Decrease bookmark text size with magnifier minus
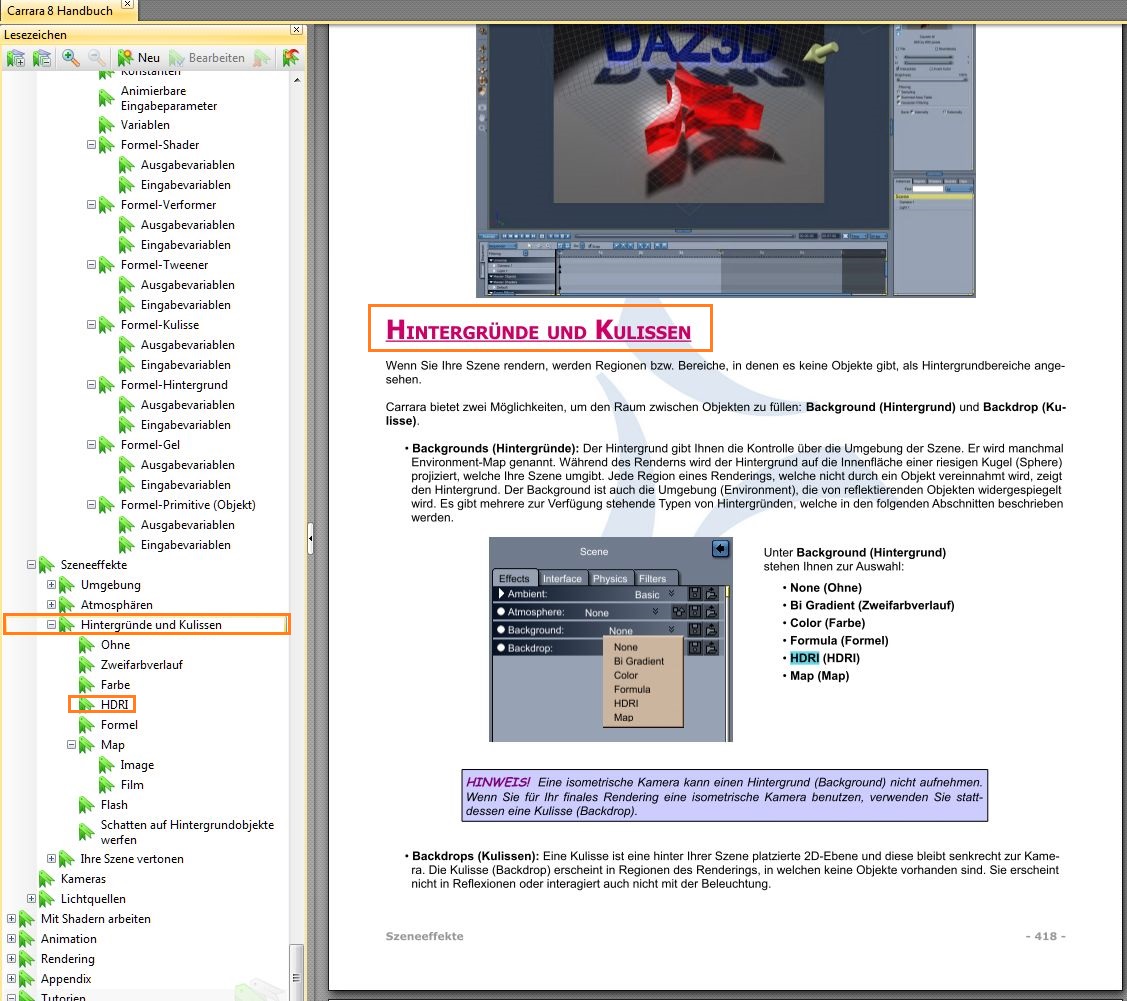This screenshot has height=1001, width=1127. 96,57
